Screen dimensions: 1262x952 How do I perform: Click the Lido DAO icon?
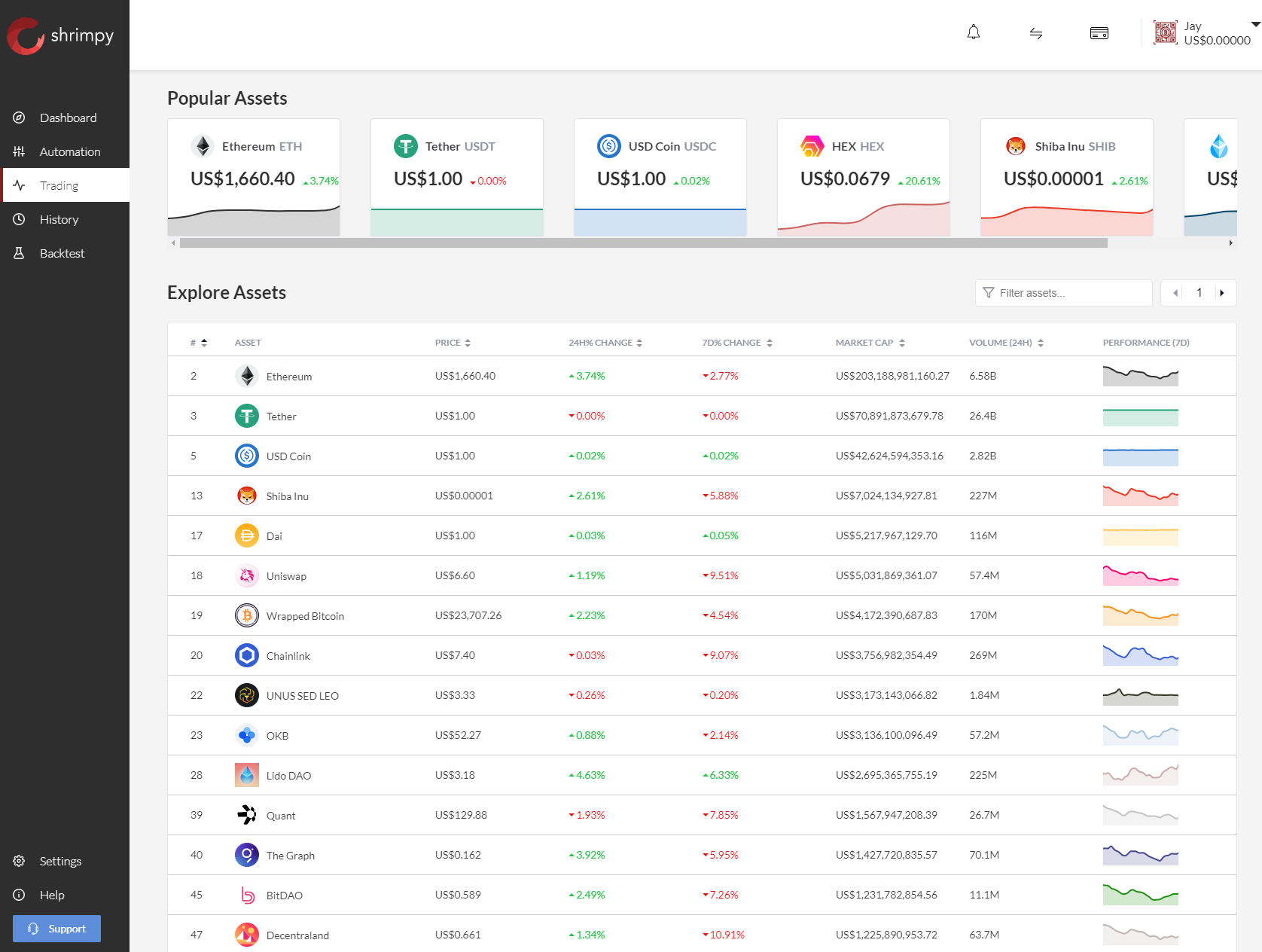[x=247, y=775]
